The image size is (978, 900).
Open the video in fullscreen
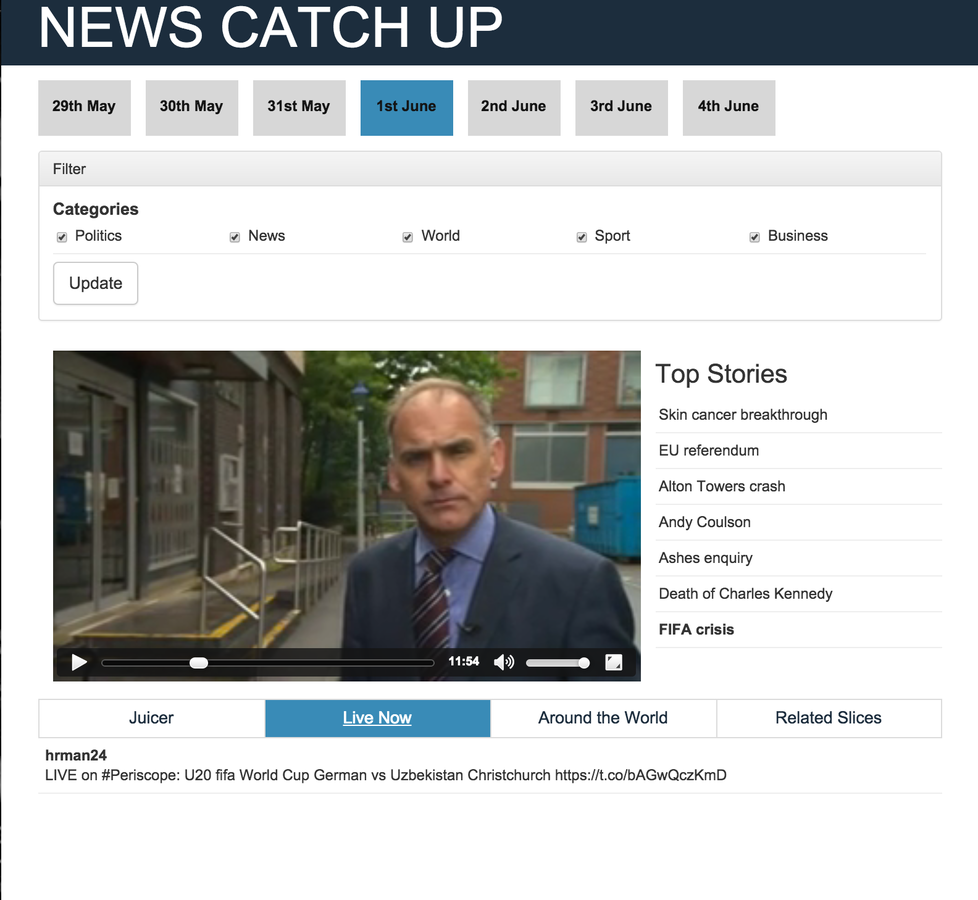(614, 662)
